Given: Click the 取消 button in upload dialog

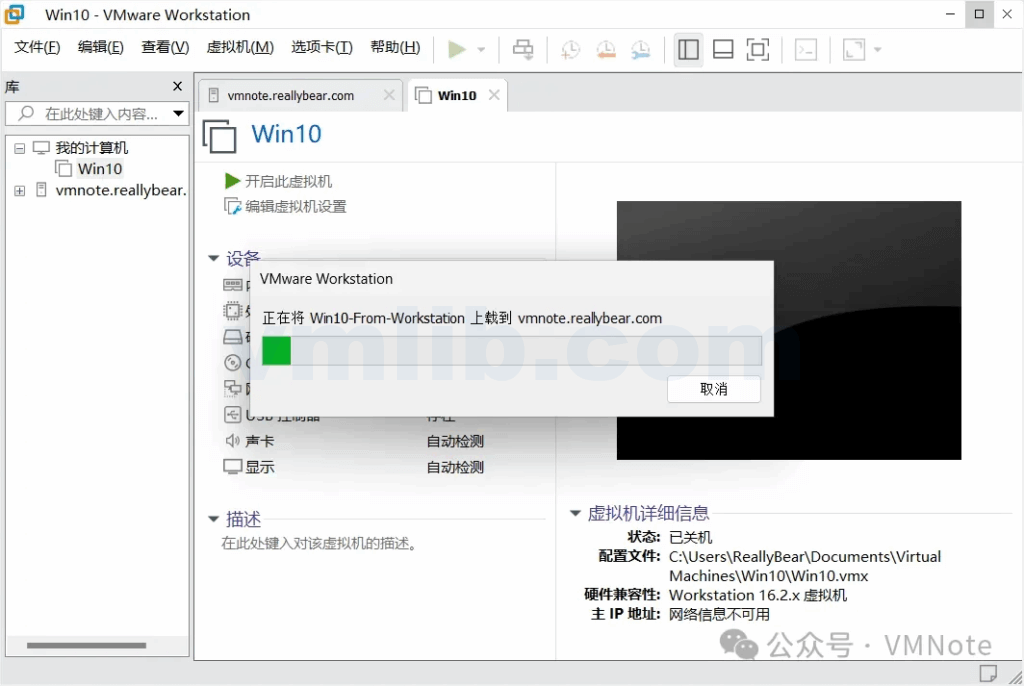Looking at the screenshot, I should coord(714,389).
